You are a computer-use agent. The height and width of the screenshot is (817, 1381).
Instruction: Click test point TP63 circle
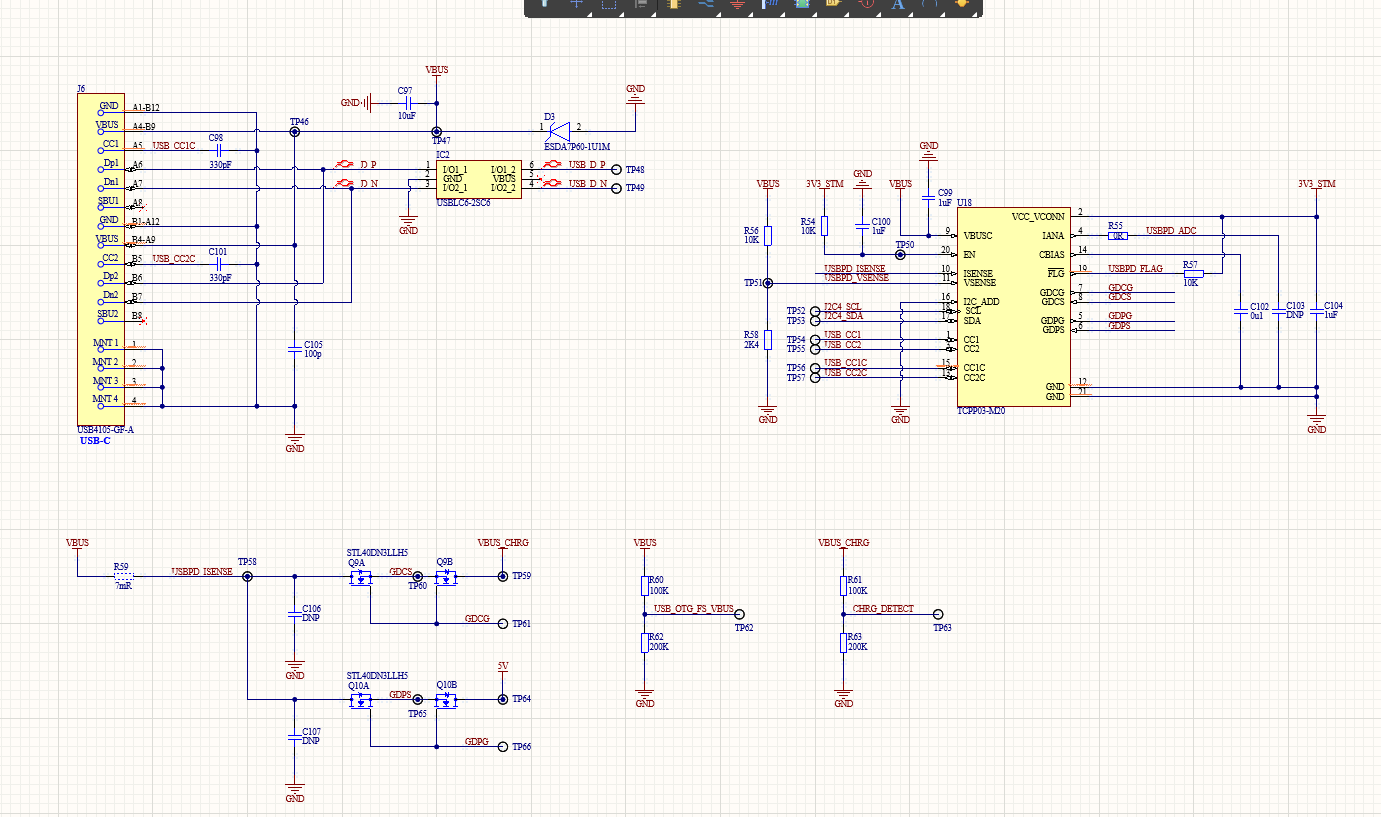coord(938,615)
